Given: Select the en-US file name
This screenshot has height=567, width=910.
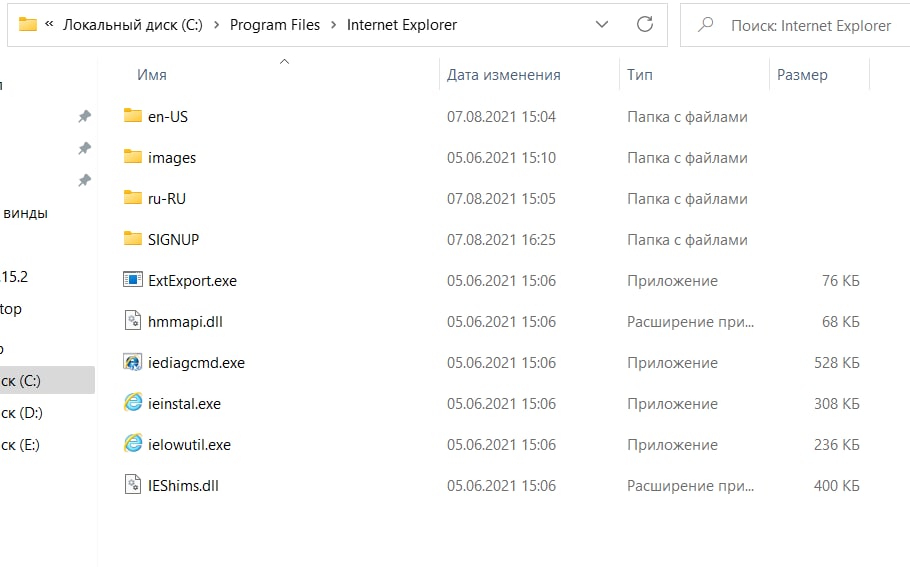Looking at the screenshot, I should click(168, 117).
